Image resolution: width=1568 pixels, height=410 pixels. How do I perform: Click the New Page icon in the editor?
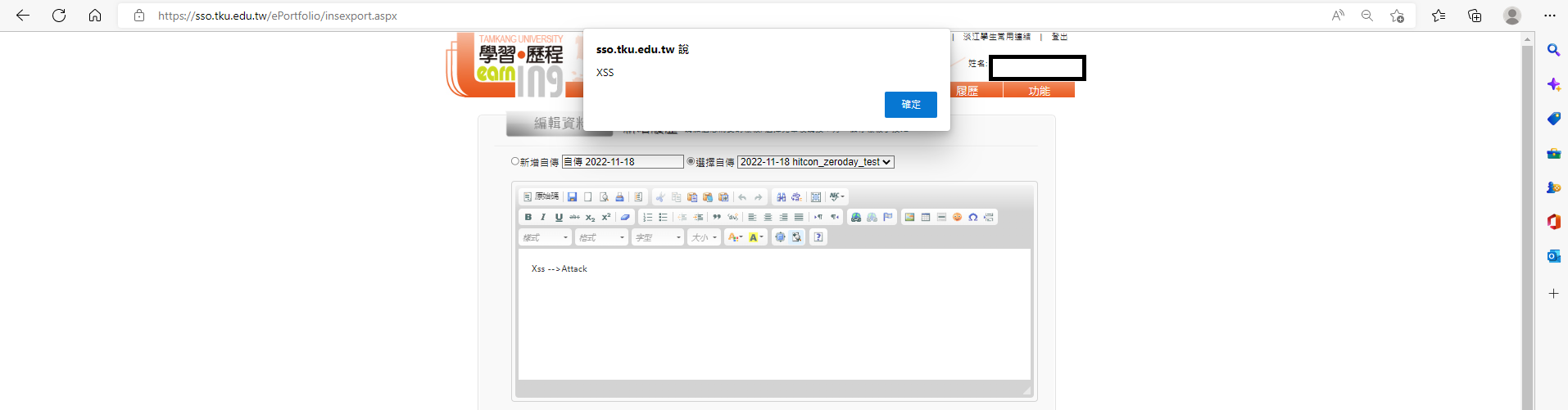click(x=588, y=197)
